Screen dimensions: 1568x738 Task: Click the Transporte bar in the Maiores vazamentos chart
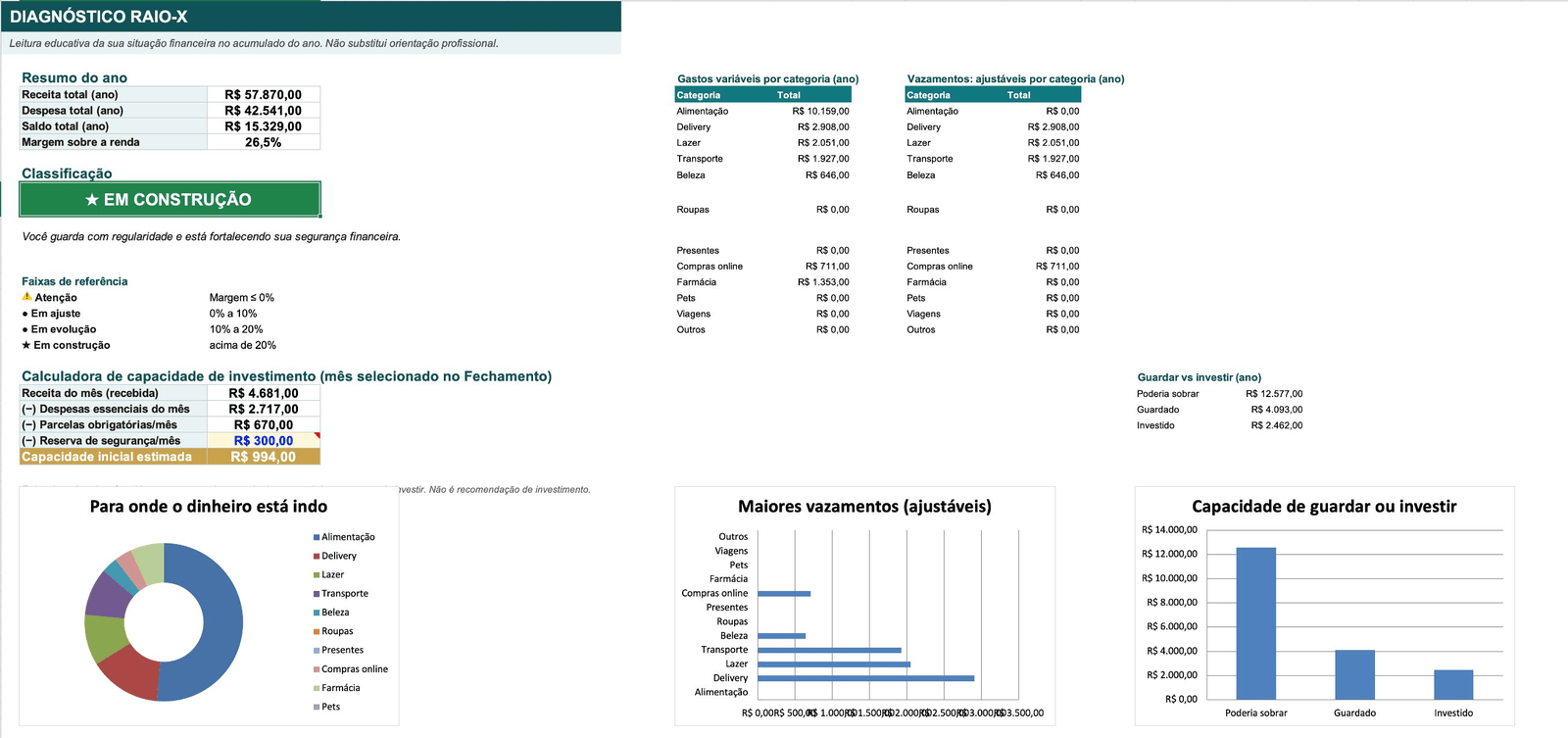[x=829, y=650]
